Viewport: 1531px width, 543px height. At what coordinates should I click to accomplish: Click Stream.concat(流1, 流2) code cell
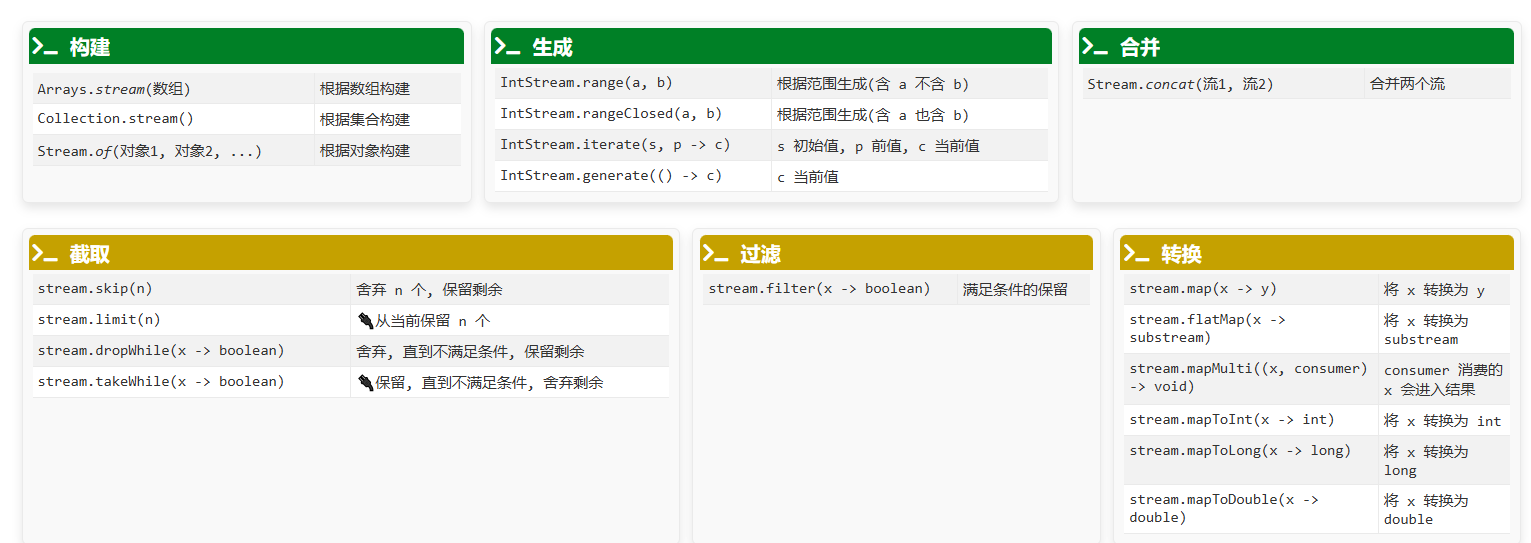pos(1223,83)
